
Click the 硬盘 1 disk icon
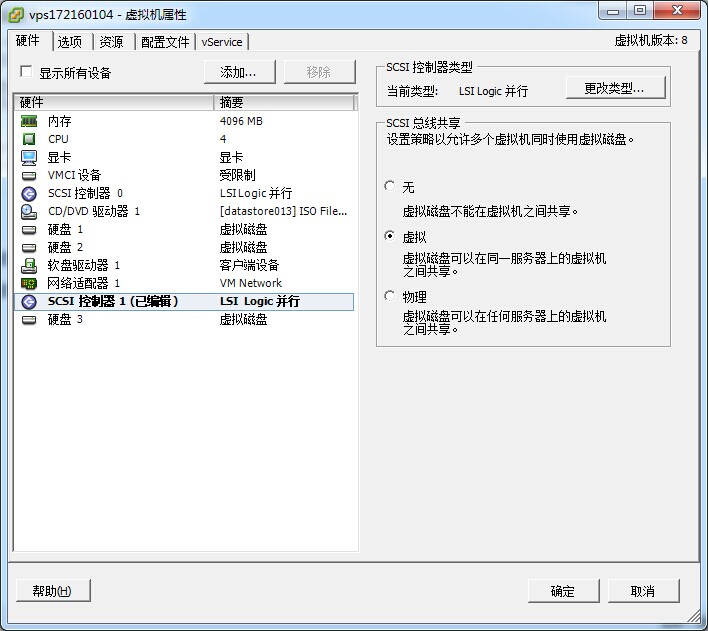(29, 229)
